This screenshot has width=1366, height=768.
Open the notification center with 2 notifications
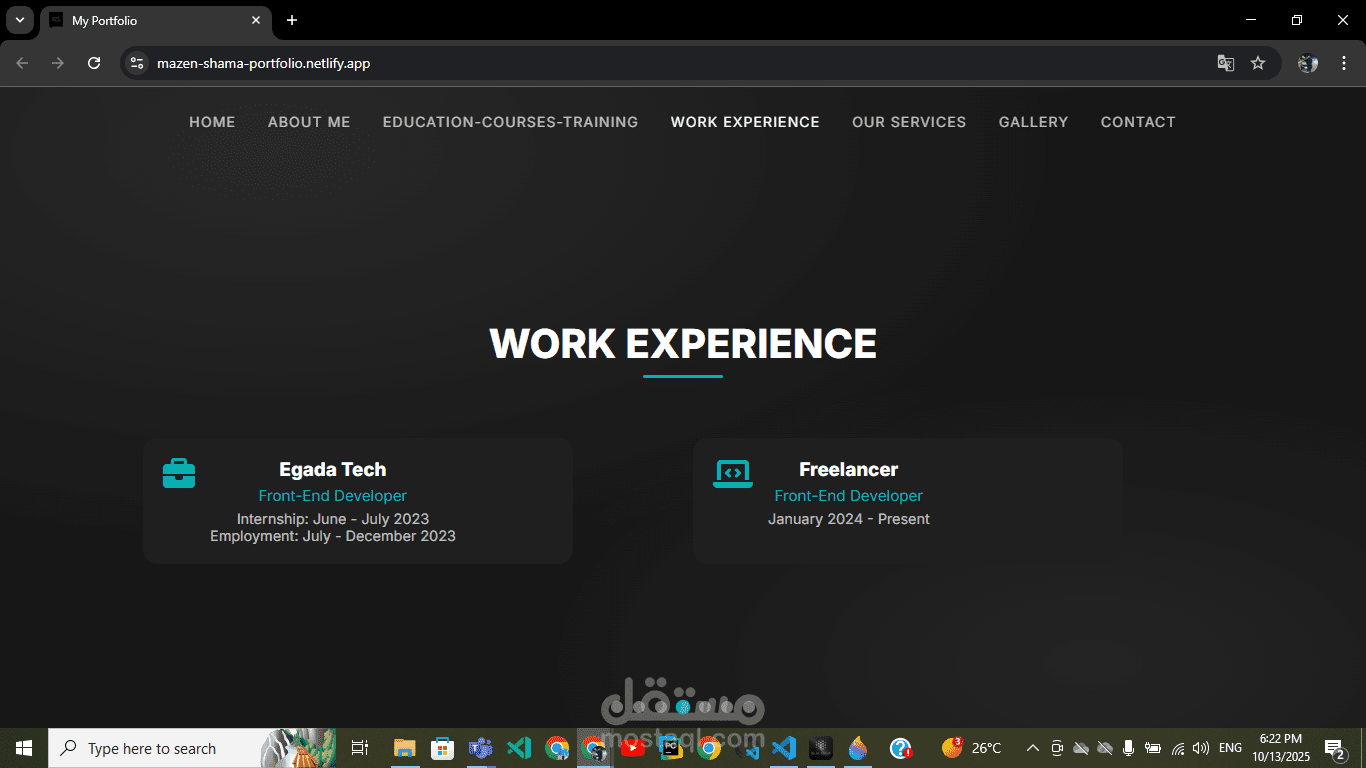coord(1334,748)
